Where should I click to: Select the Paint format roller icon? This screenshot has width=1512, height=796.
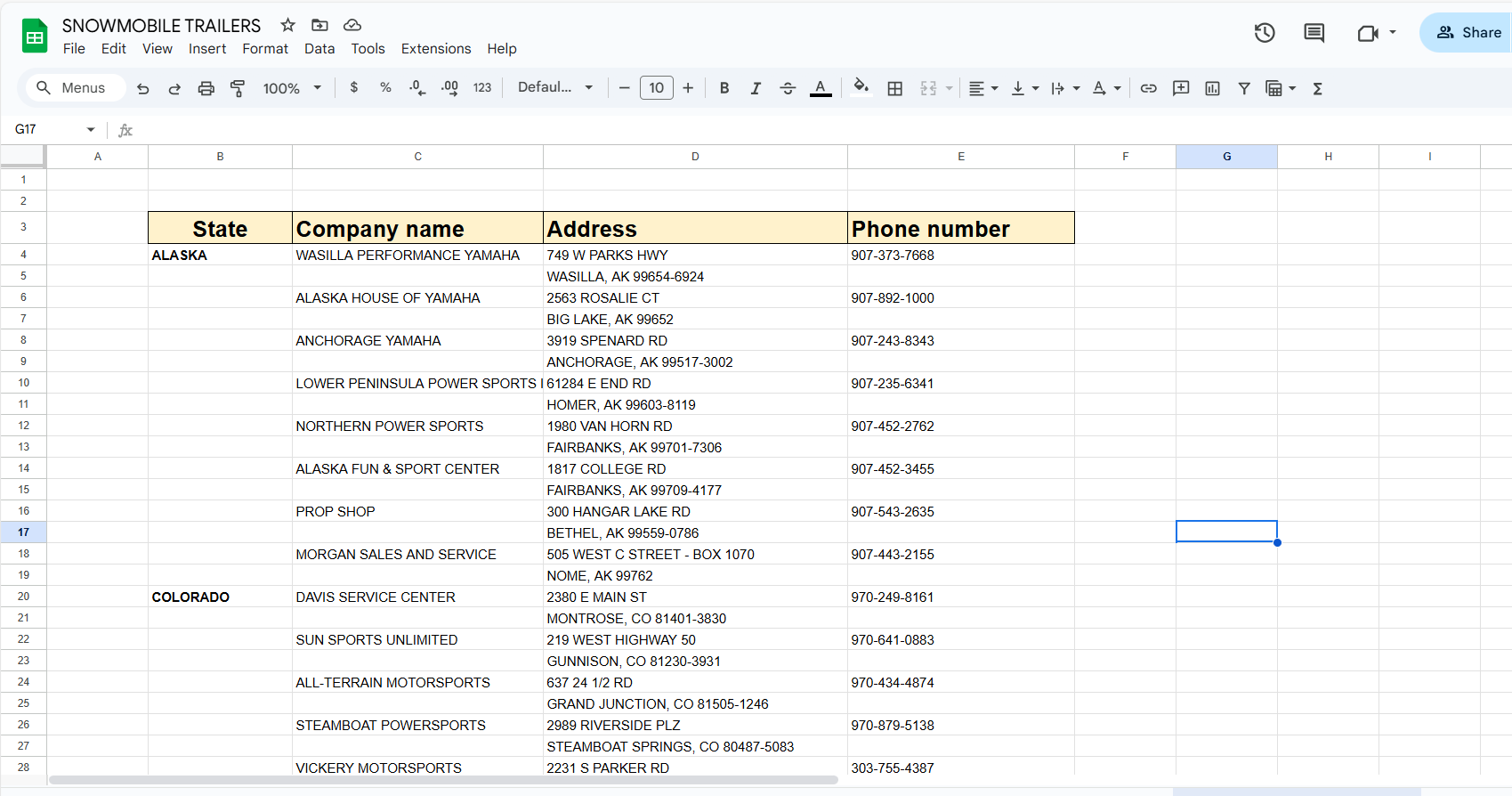click(x=238, y=88)
